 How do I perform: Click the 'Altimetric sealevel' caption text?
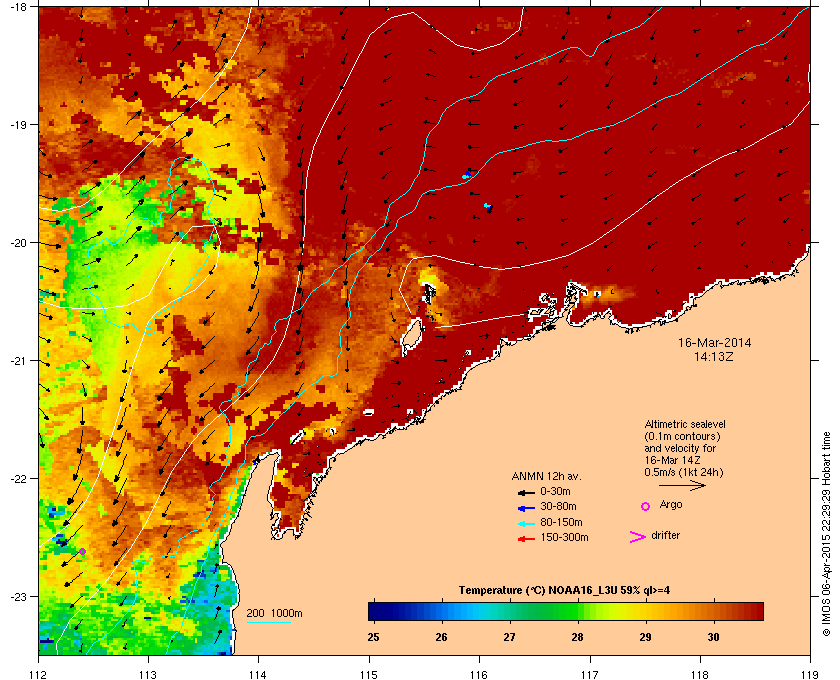pos(685,424)
